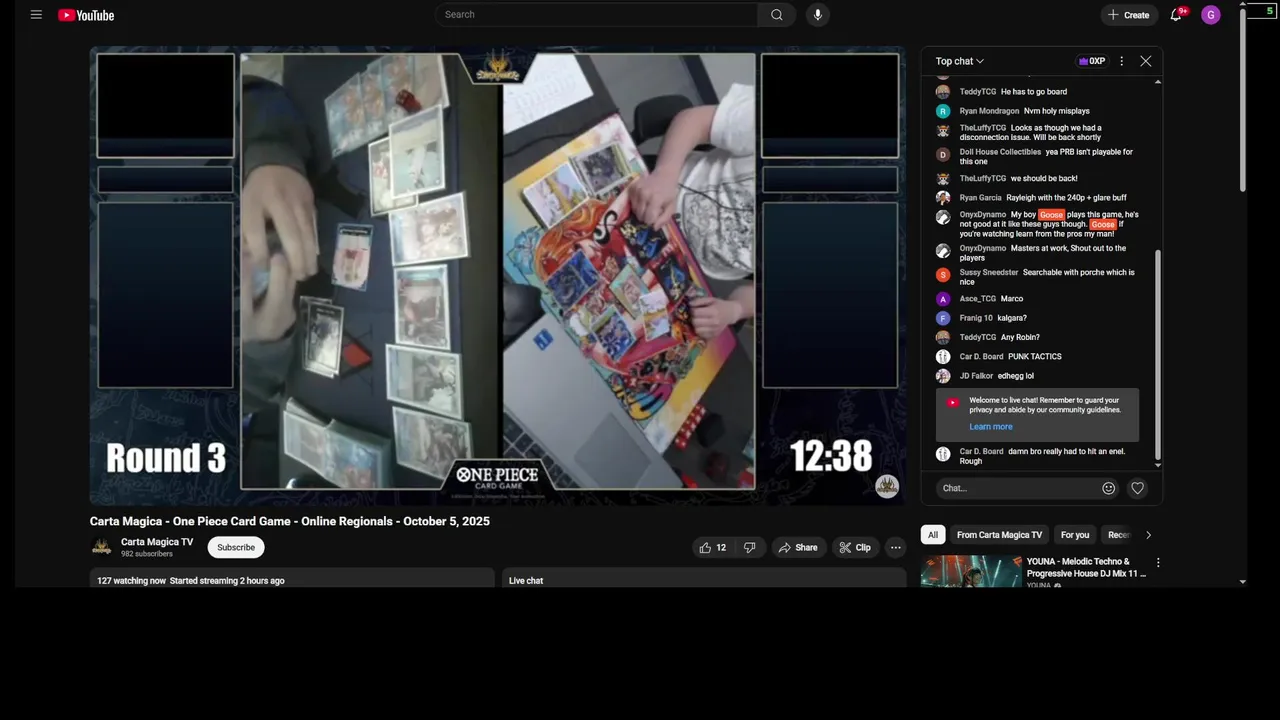Viewport: 1280px width, 720px height.
Task: Create a Clip of the stream
Action: 855,547
